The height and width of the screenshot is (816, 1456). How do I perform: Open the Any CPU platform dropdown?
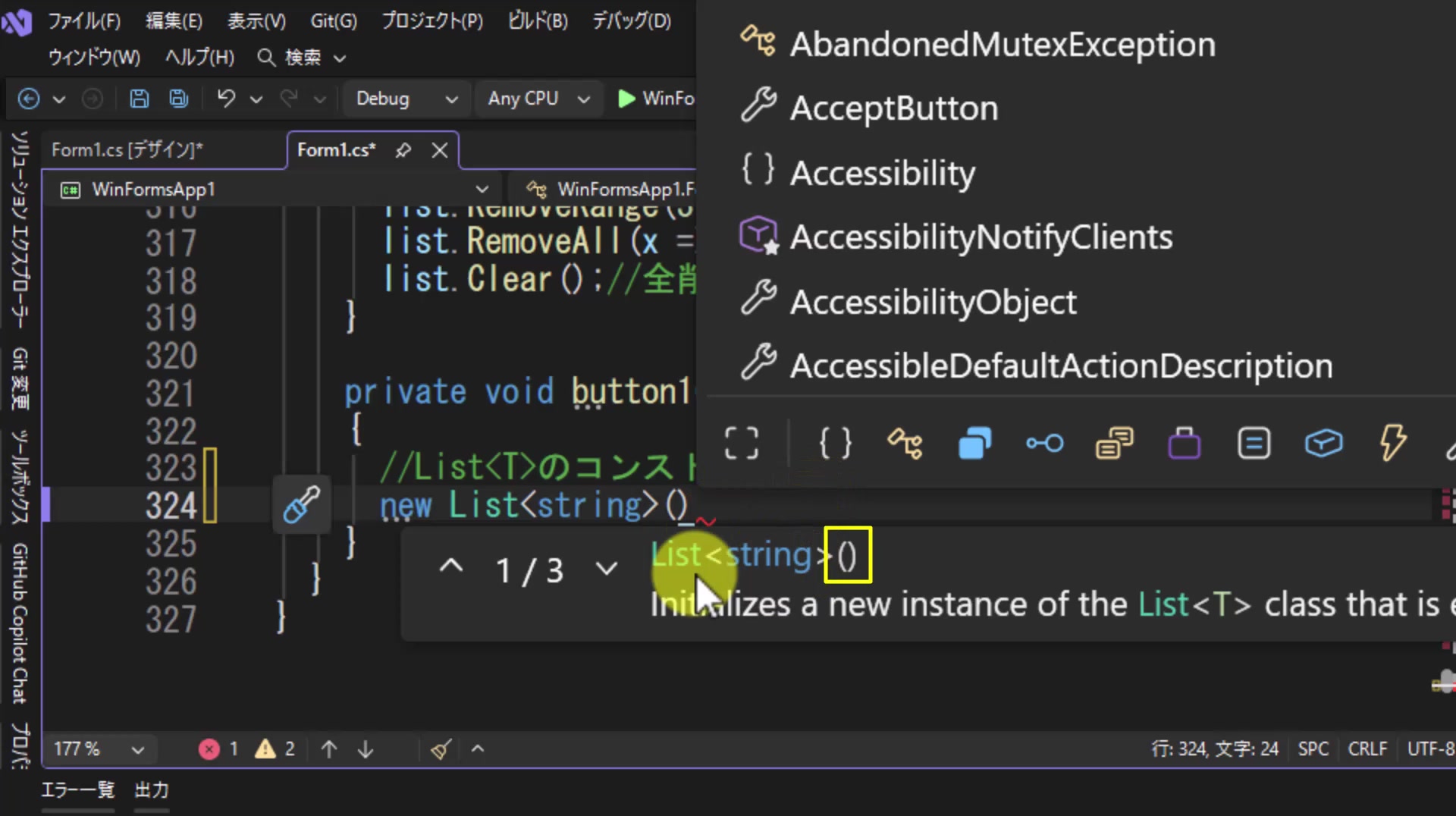(x=538, y=99)
